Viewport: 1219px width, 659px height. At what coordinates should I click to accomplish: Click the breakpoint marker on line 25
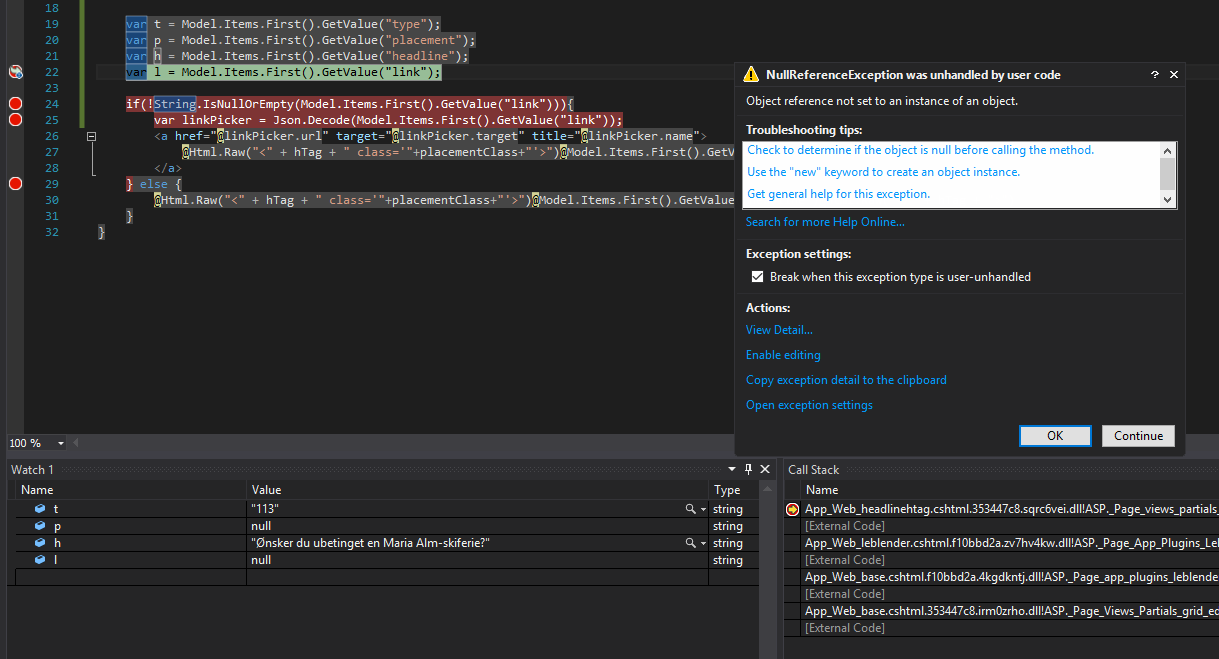(x=15, y=120)
